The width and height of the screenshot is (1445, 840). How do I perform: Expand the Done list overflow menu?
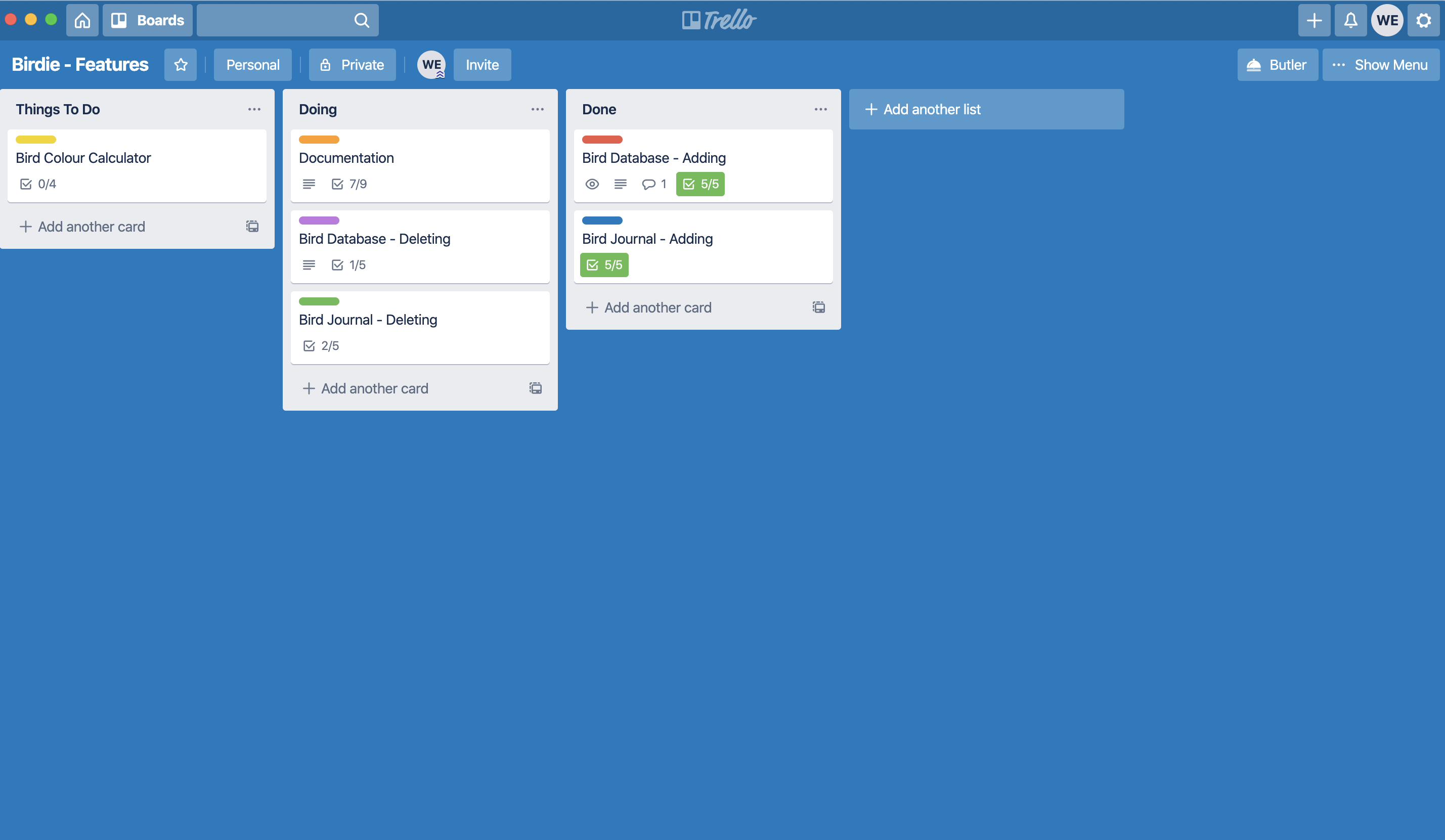tap(820, 108)
